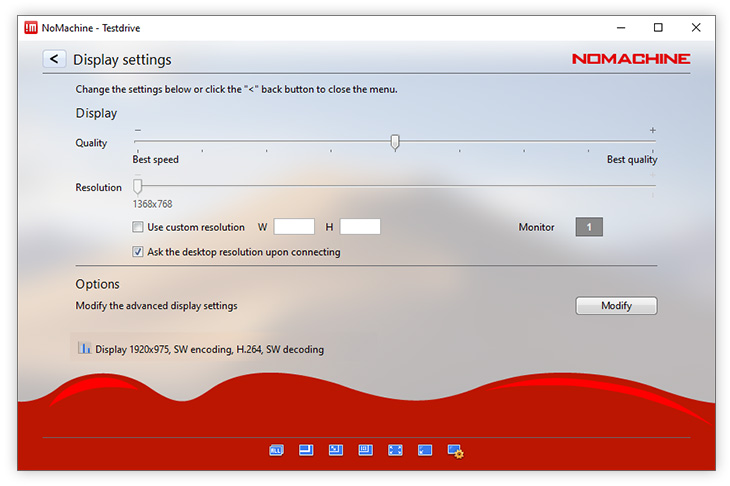Viewport: 730px width, 486px height.
Task: Click the display statistics bar icon
Action: coord(84,349)
